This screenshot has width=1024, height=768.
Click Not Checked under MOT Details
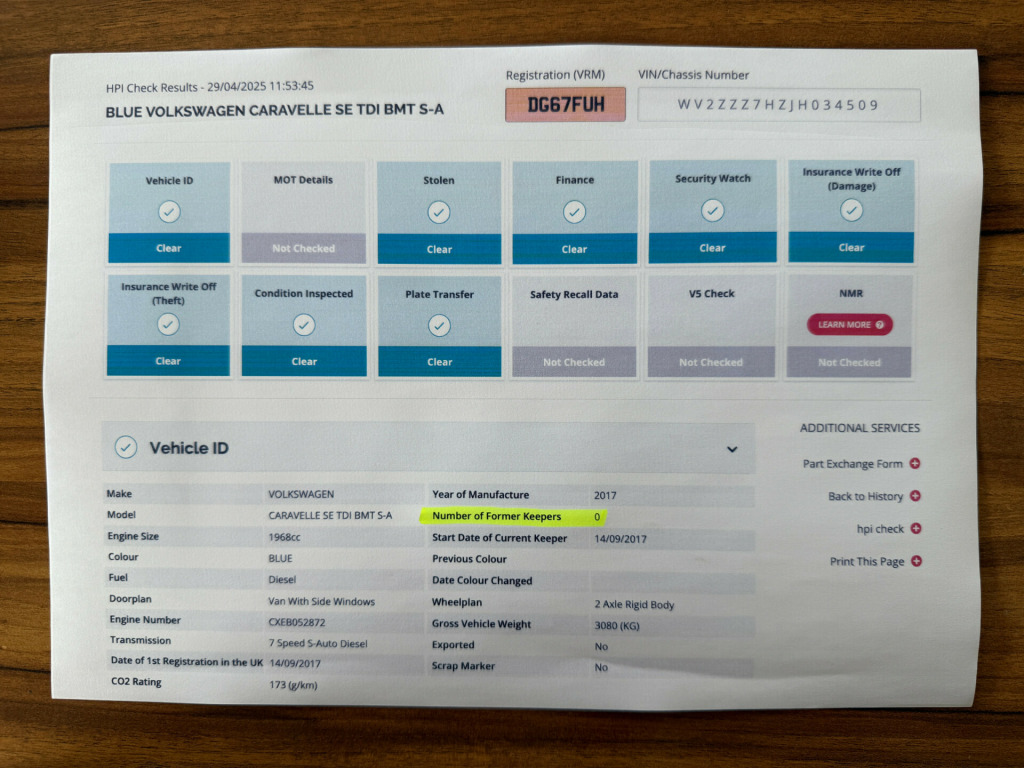pos(304,248)
